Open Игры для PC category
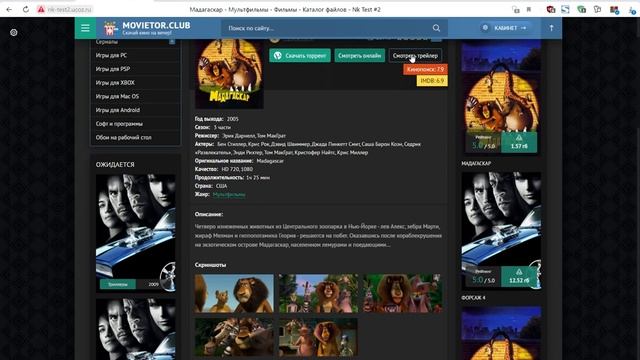The width and height of the screenshot is (640, 360). pyautogui.click(x=135, y=55)
